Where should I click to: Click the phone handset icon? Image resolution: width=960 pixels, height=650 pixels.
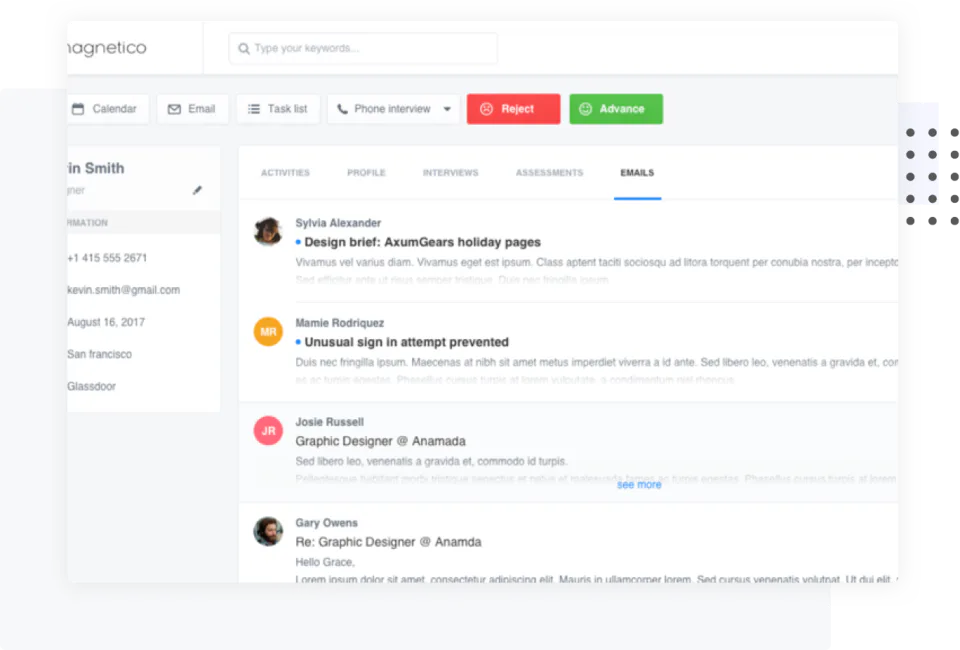coord(342,109)
